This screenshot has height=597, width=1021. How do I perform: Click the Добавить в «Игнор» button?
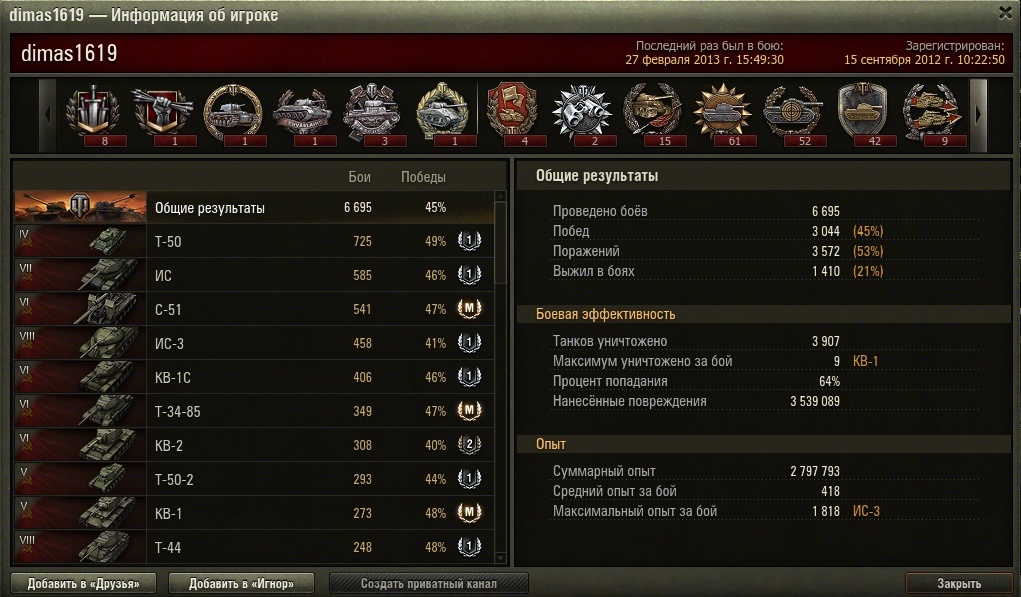coord(241,583)
